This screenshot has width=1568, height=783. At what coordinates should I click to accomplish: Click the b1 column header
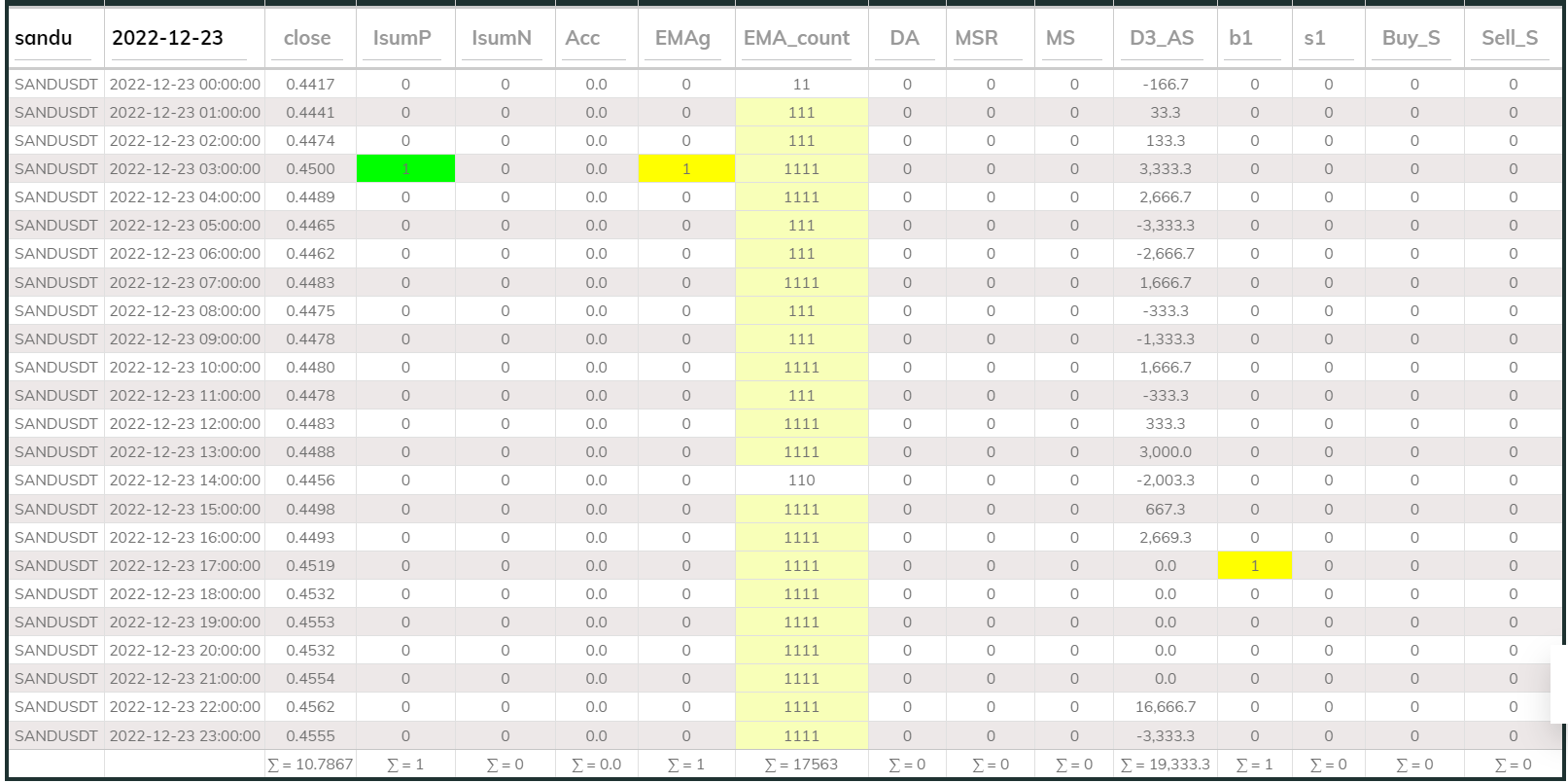(1241, 38)
